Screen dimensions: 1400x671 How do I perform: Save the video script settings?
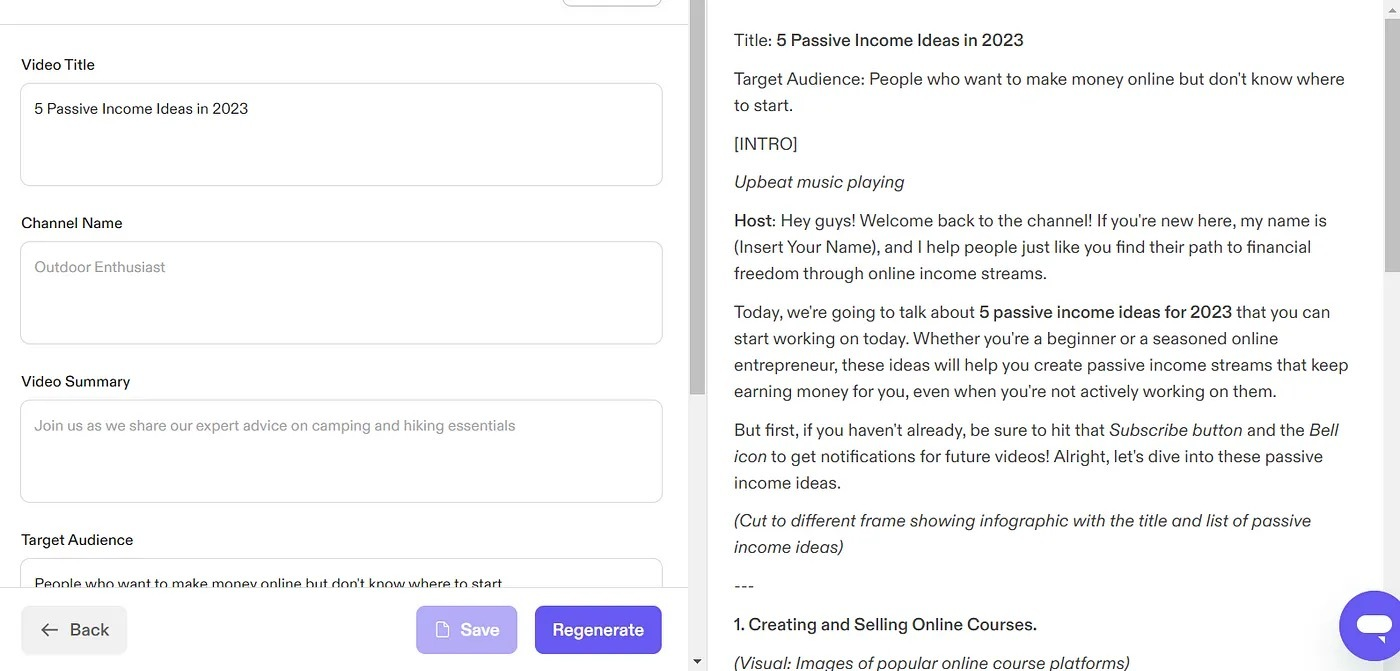pyautogui.click(x=466, y=630)
